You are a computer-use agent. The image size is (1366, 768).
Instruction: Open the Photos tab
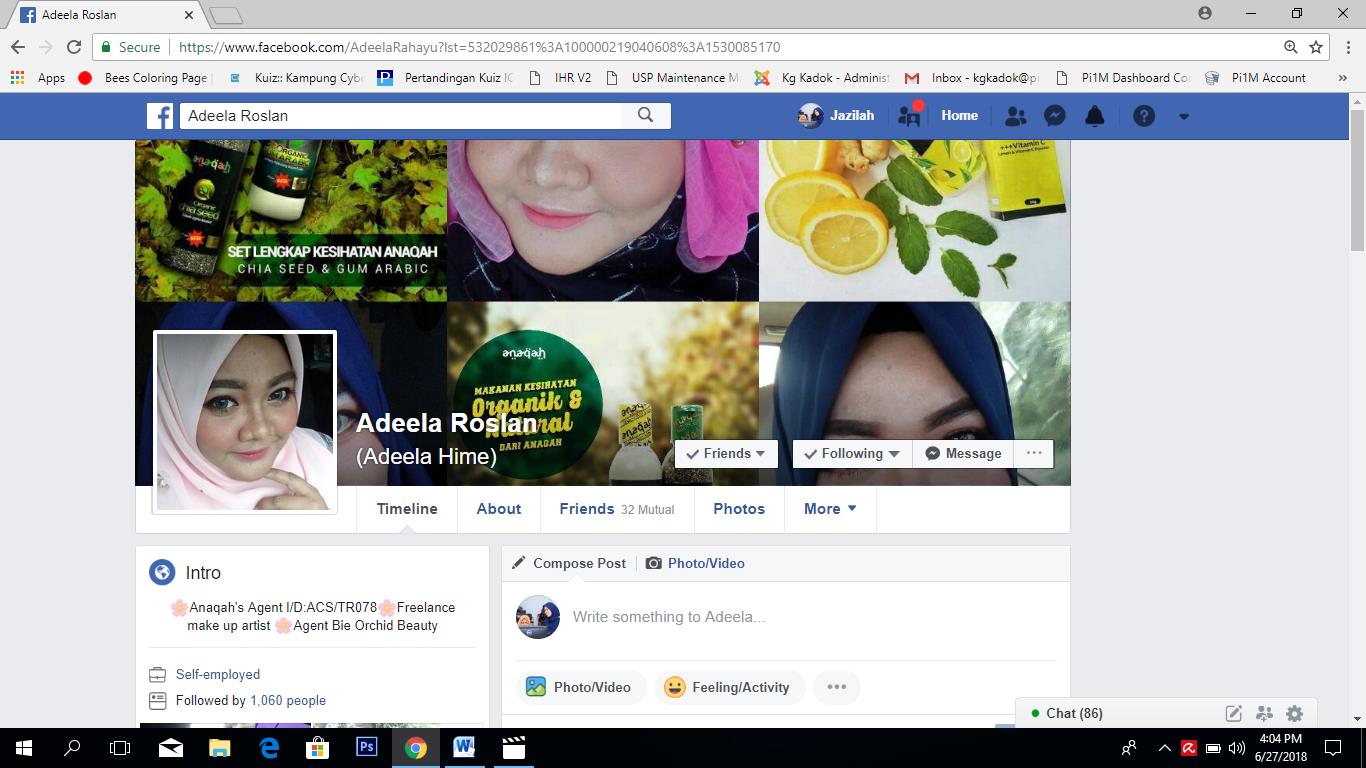(x=739, y=509)
